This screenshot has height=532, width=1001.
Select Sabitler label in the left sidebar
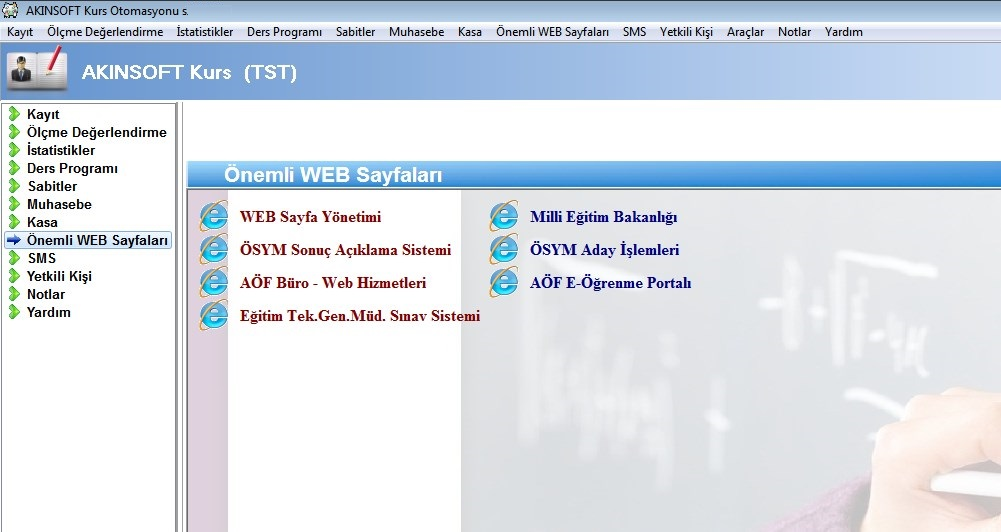coord(52,186)
